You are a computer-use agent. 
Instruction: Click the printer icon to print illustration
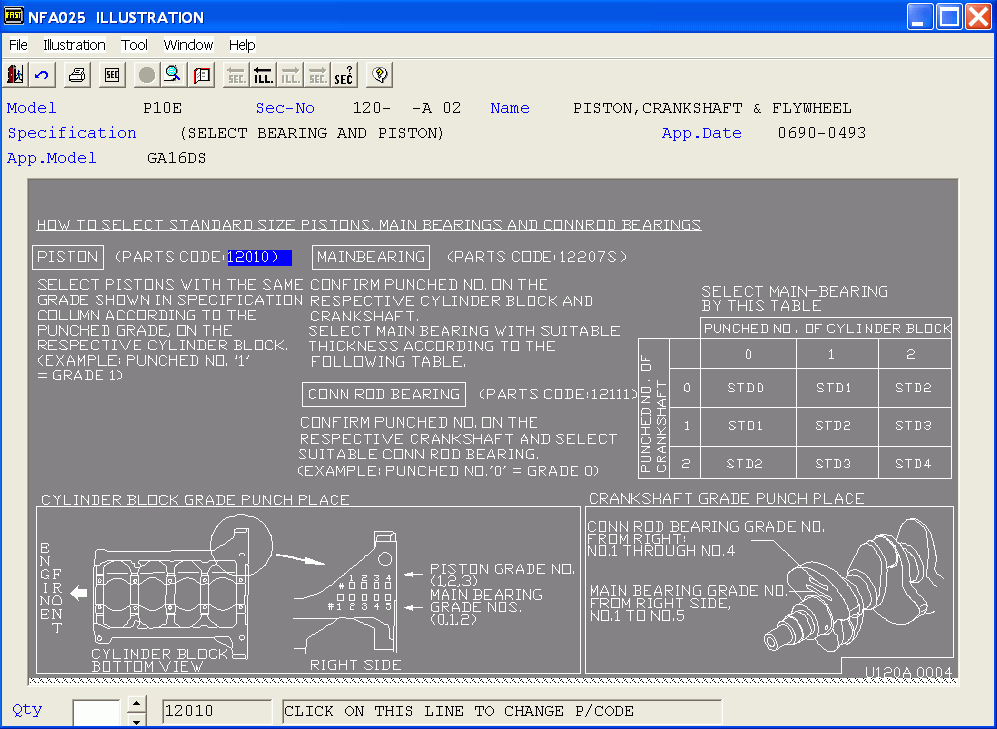click(x=77, y=75)
